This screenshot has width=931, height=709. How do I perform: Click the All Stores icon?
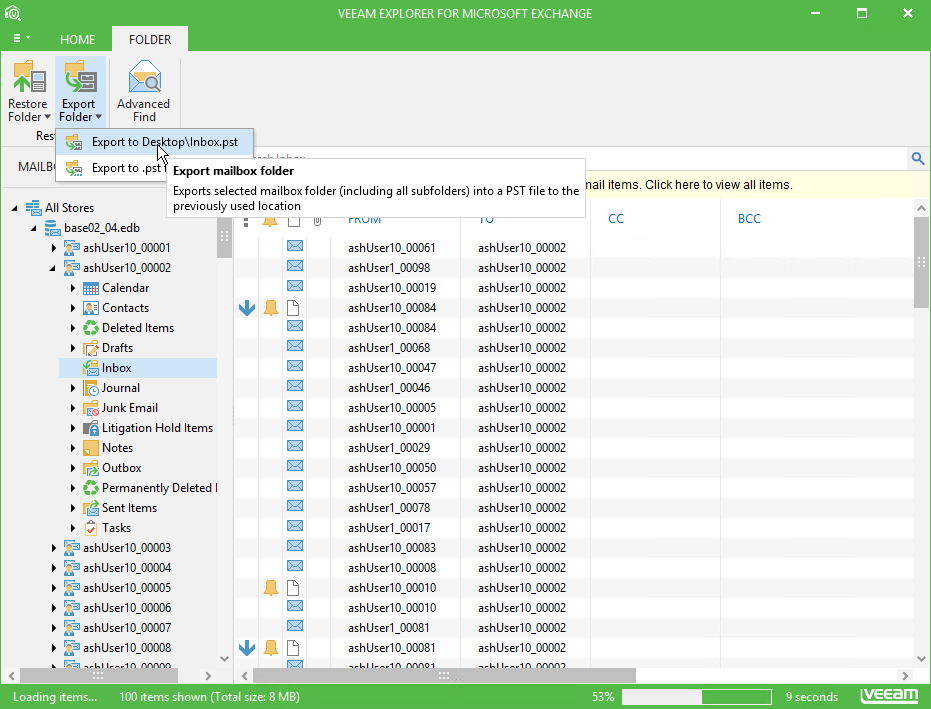(x=33, y=208)
